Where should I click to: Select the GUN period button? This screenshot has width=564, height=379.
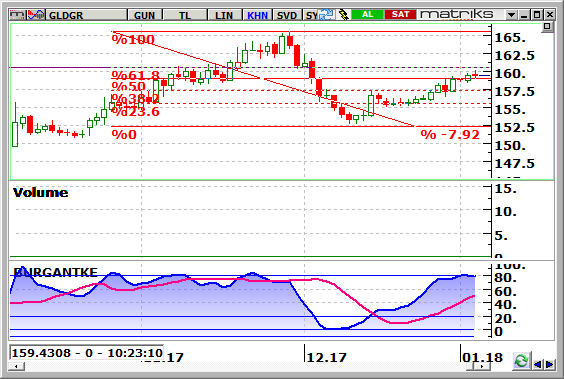[x=145, y=15]
